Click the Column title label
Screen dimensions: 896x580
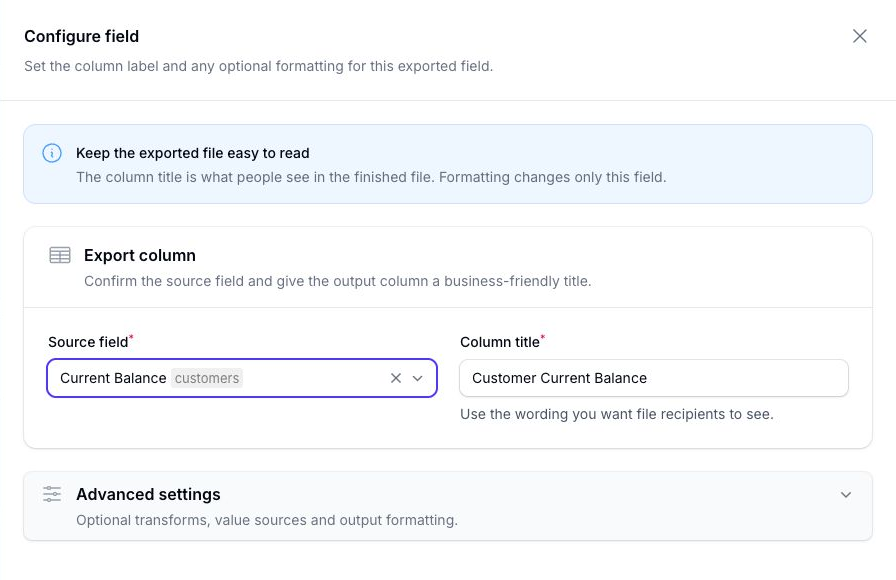tap(500, 342)
